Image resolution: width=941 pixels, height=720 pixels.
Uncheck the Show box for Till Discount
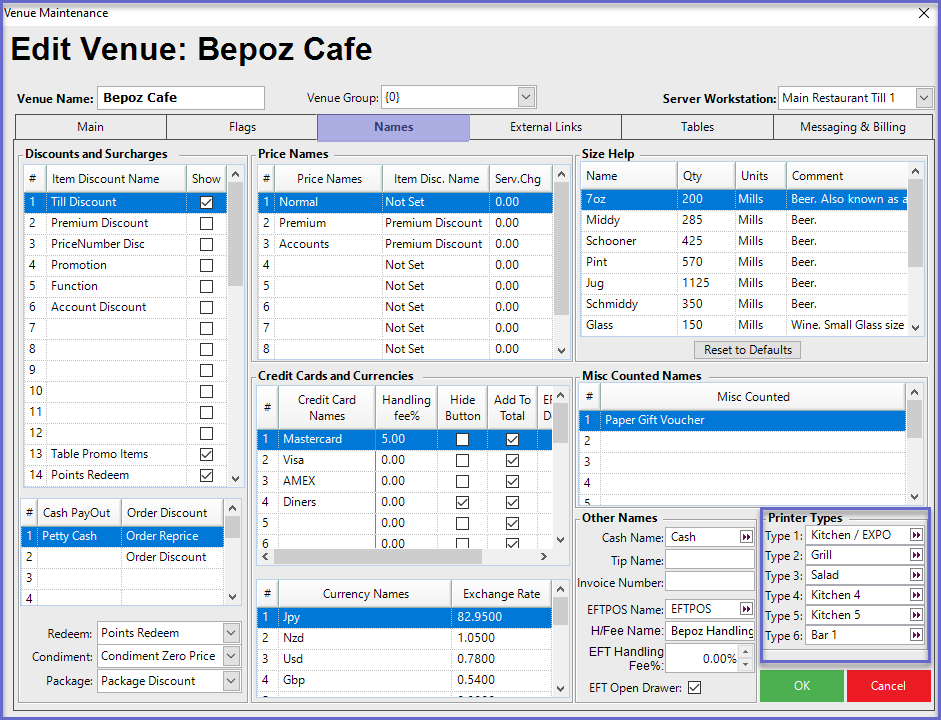(206, 202)
